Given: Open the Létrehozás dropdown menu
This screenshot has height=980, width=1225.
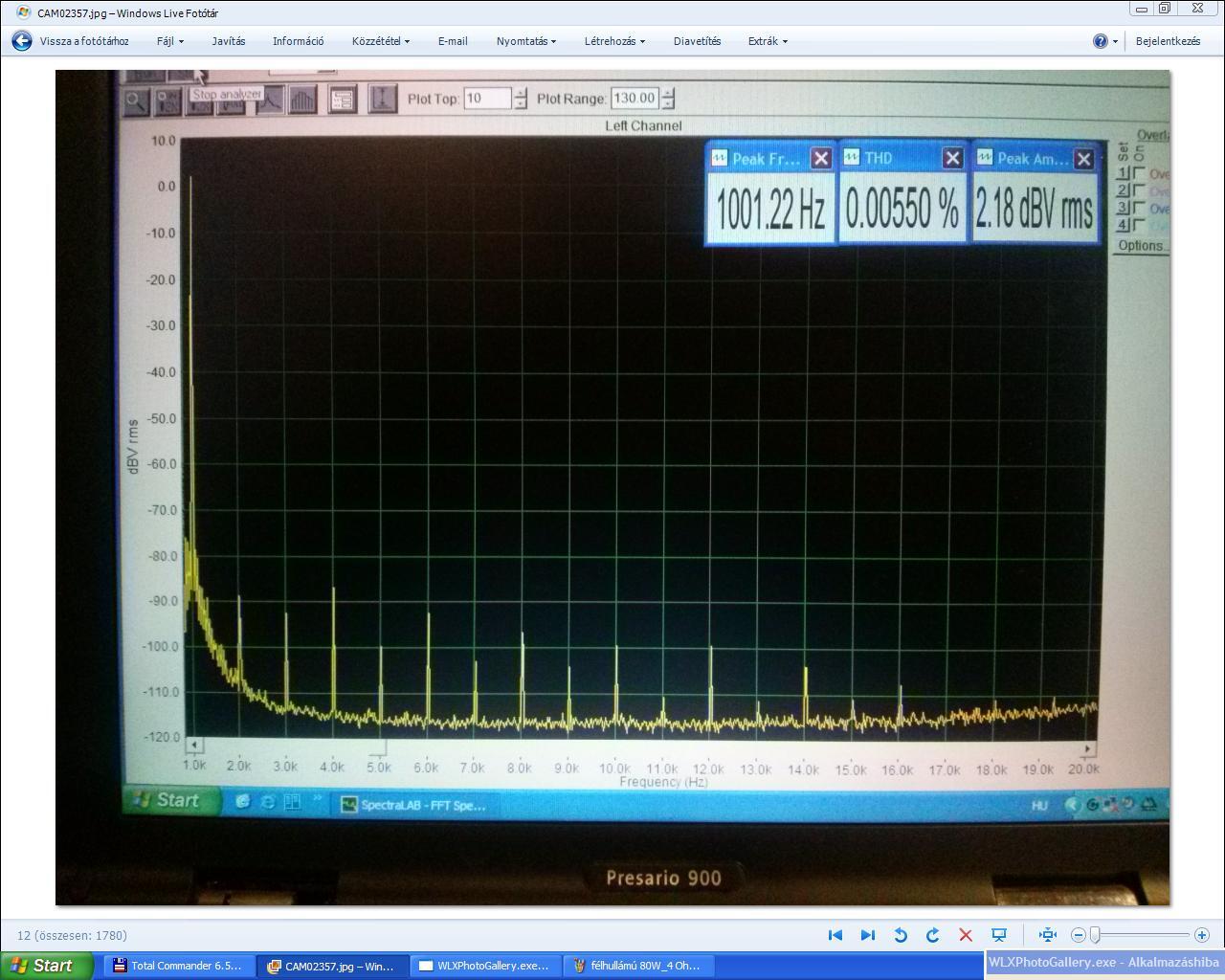Looking at the screenshot, I should click(x=614, y=41).
